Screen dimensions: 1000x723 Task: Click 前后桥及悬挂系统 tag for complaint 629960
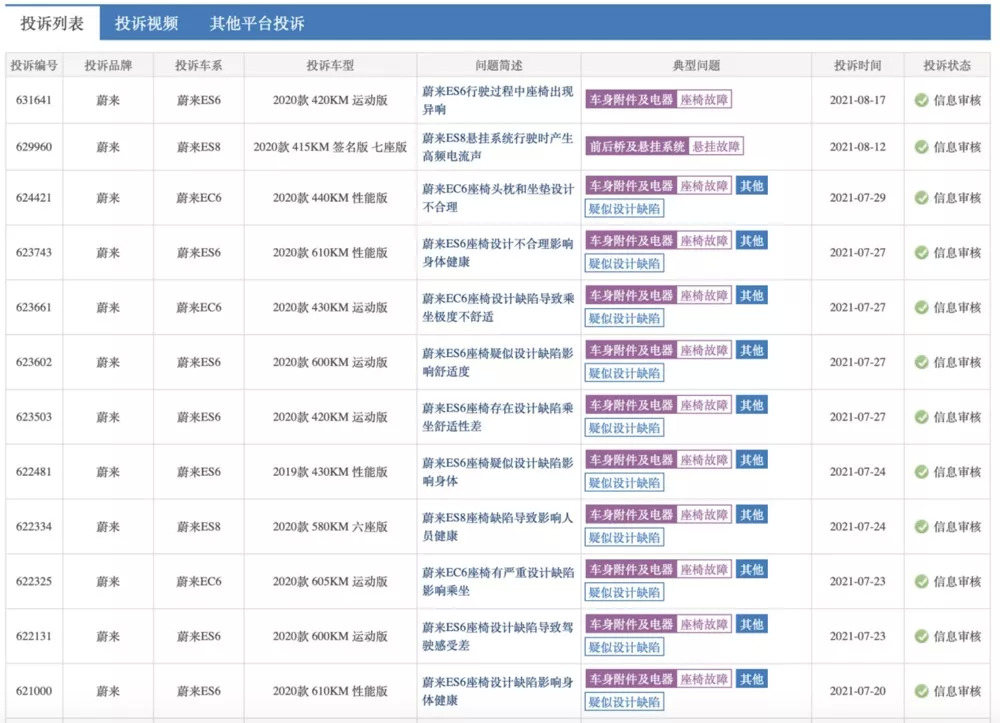(x=637, y=147)
